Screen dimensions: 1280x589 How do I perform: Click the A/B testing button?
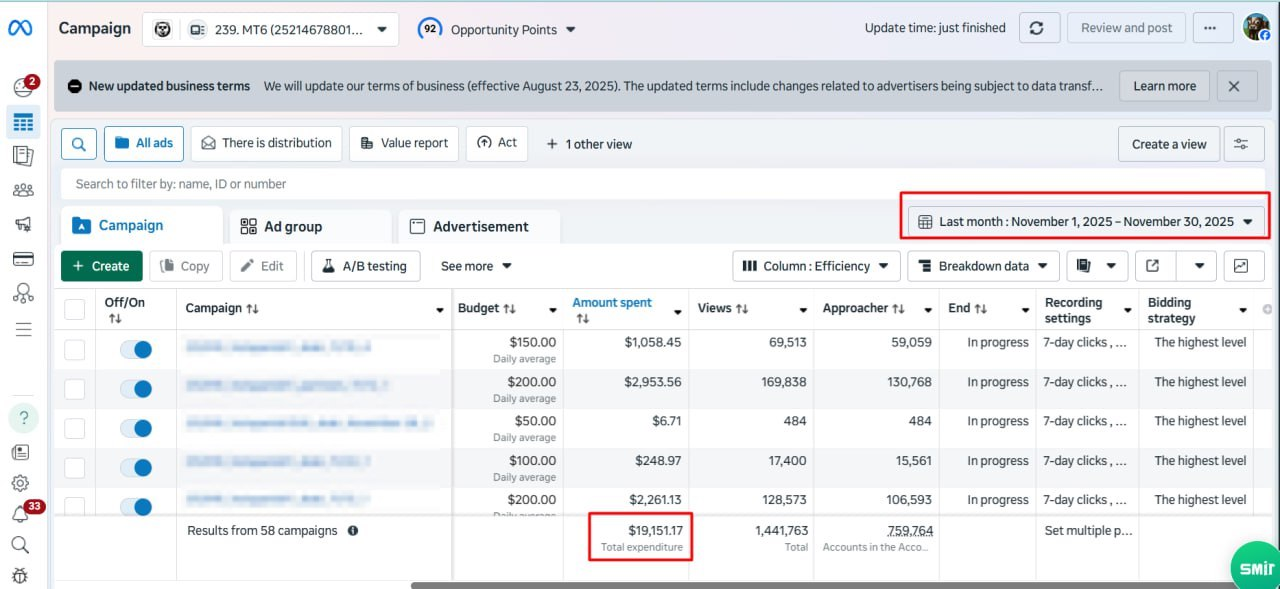coord(365,266)
